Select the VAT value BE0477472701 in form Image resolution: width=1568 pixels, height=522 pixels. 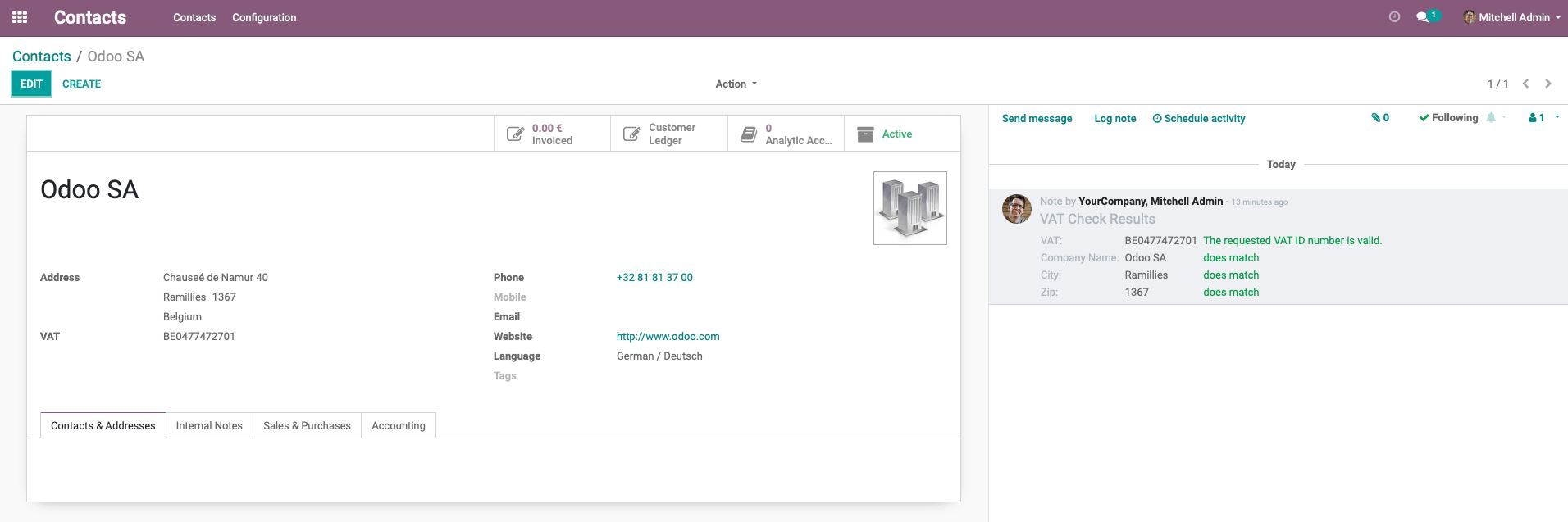coord(199,337)
